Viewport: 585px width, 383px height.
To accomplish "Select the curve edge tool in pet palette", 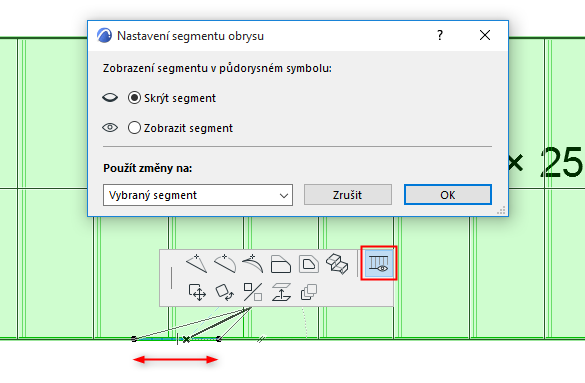I will 225,264.
